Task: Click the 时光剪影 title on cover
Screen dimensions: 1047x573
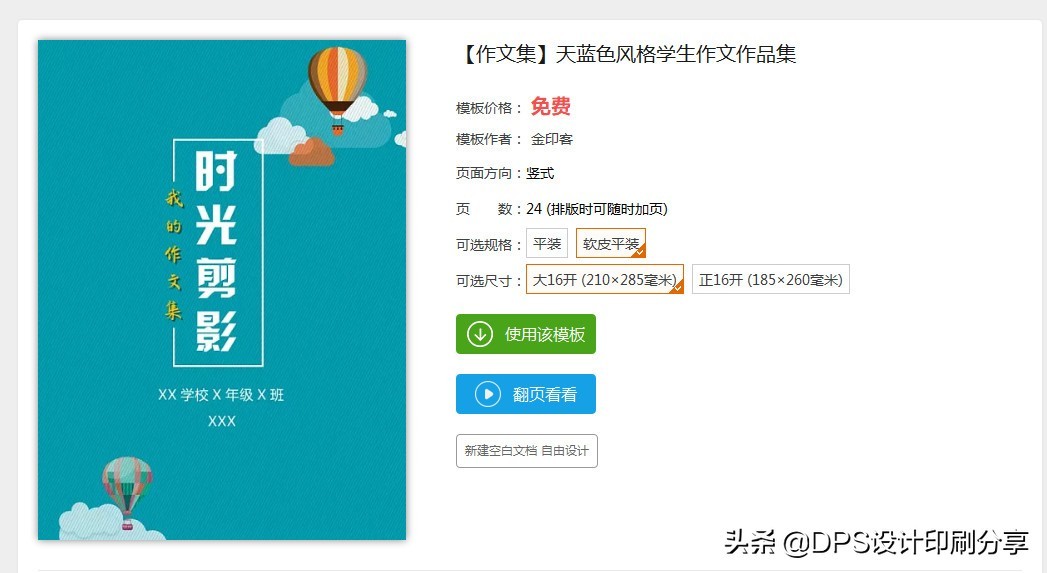Action: pos(216,251)
